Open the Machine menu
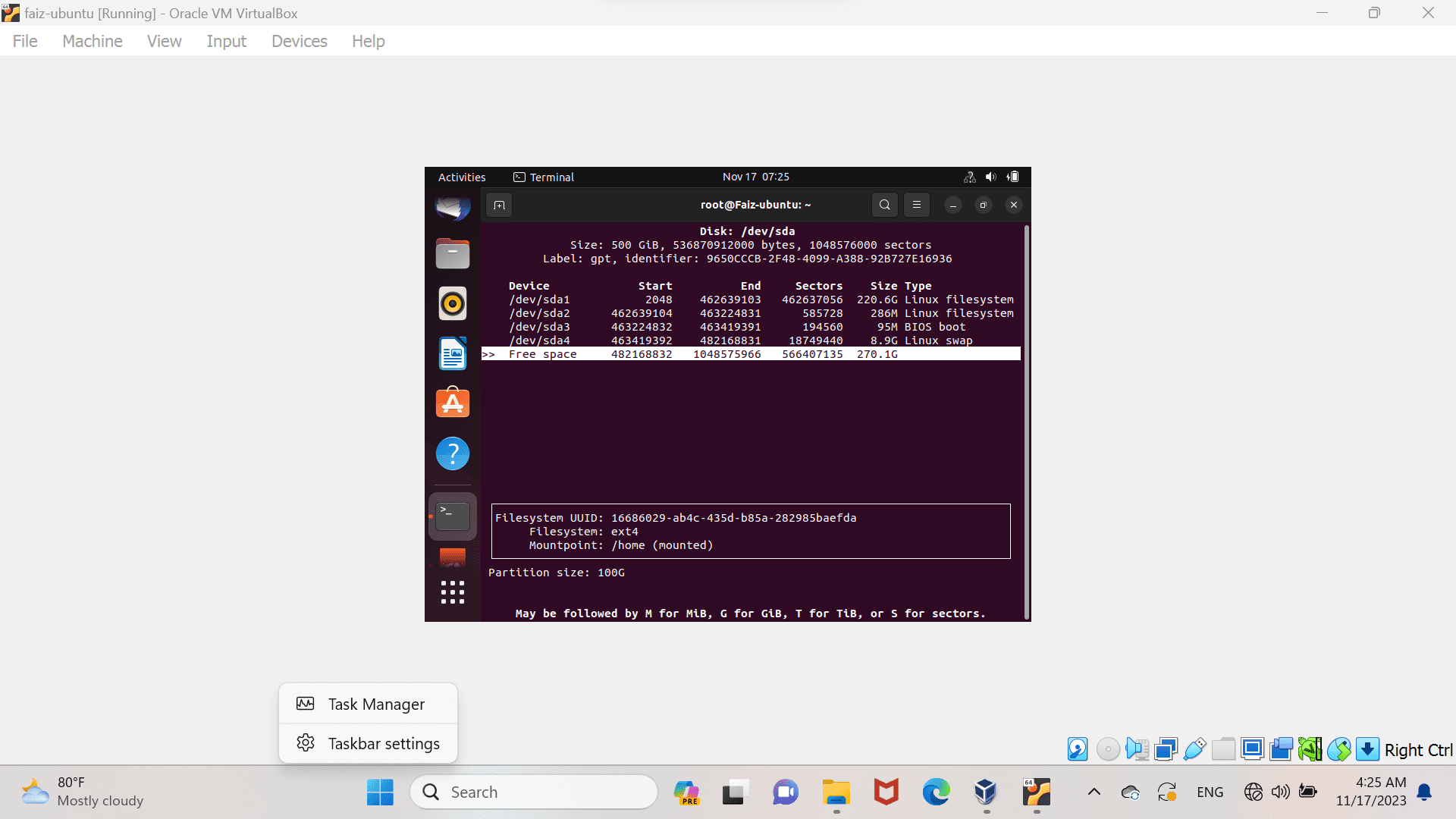Viewport: 1456px width, 819px height. (93, 41)
